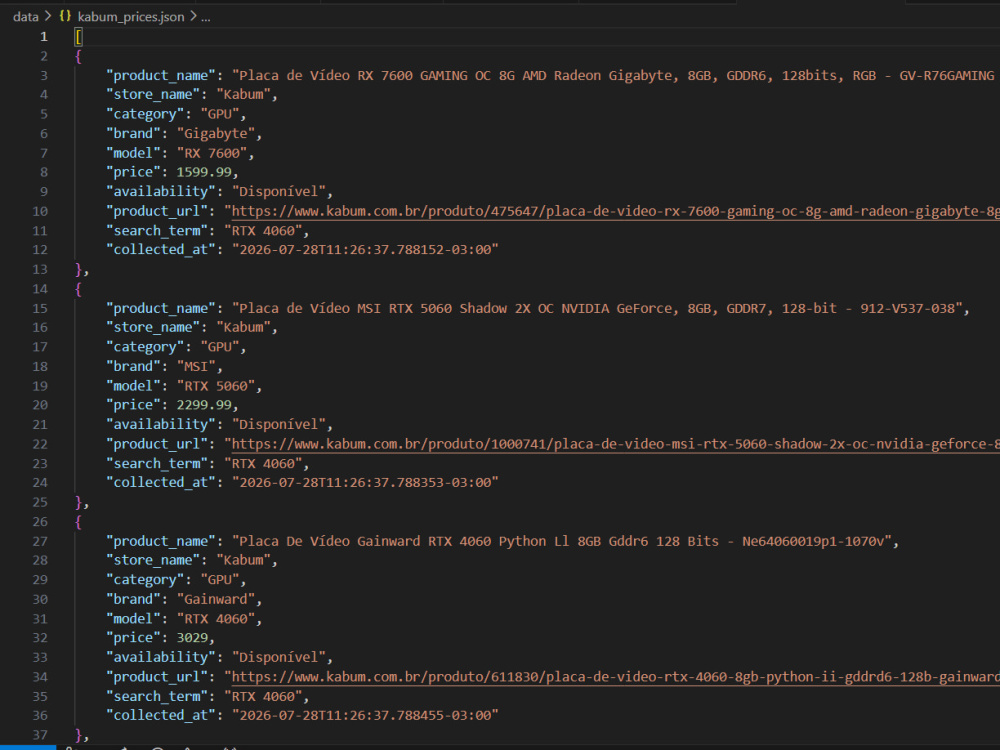
Task: Click the JSON braces file icon in breadcrumb
Action: pyautogui.click(x=65, y=16)
